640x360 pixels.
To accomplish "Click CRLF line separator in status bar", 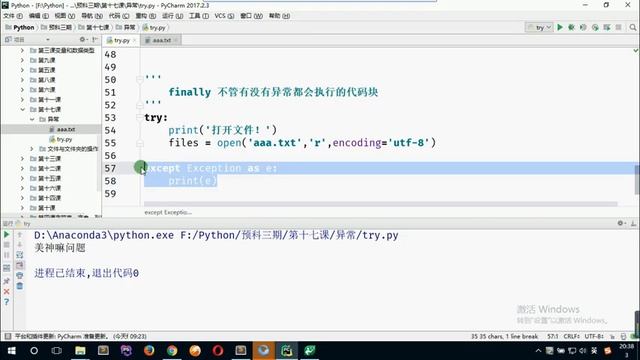I will [572, 336].
